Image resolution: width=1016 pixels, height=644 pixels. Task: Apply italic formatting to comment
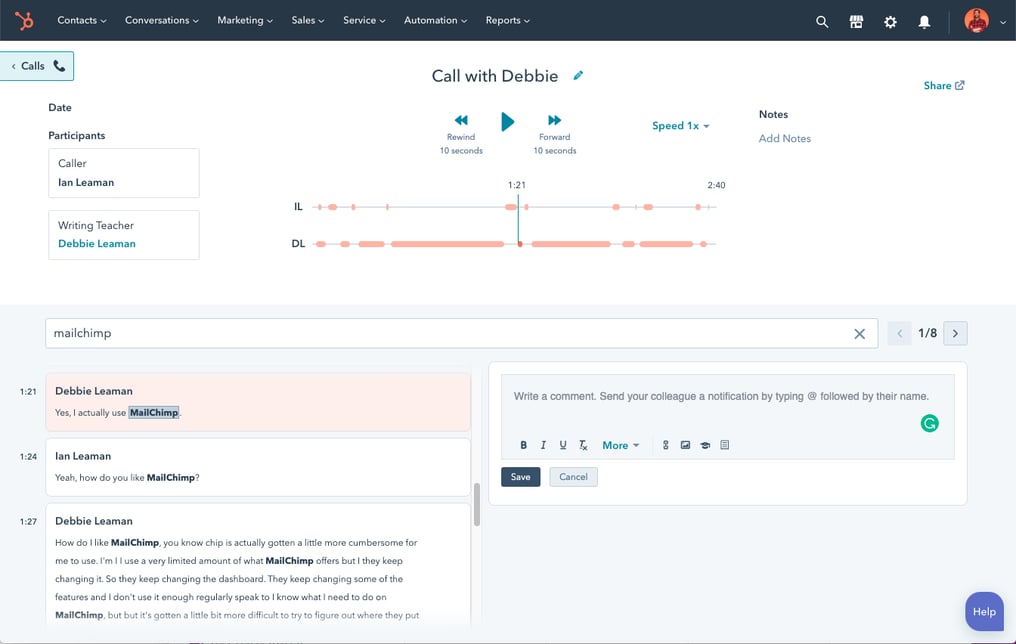[x=543, y=445]
